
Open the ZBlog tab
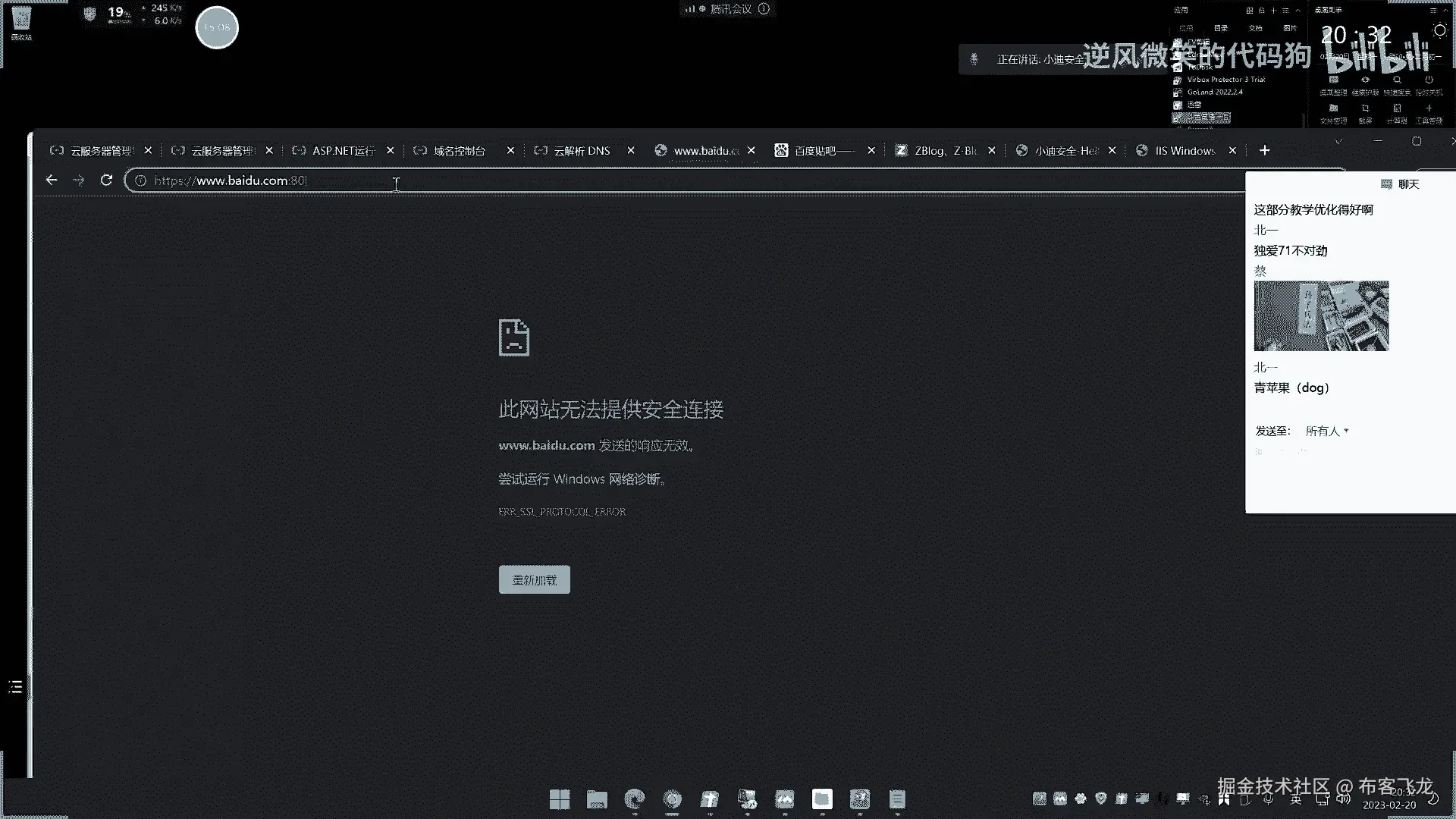coord(945,151)
